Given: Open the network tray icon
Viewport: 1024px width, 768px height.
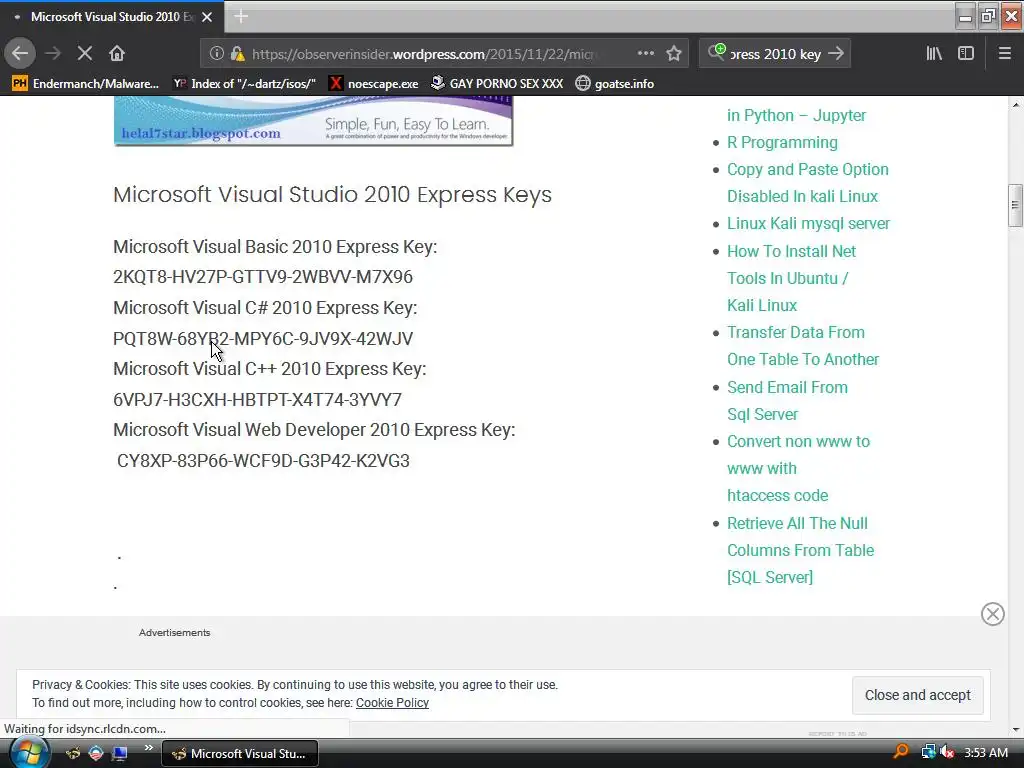Looking at the screenshot, I should 928,752.
